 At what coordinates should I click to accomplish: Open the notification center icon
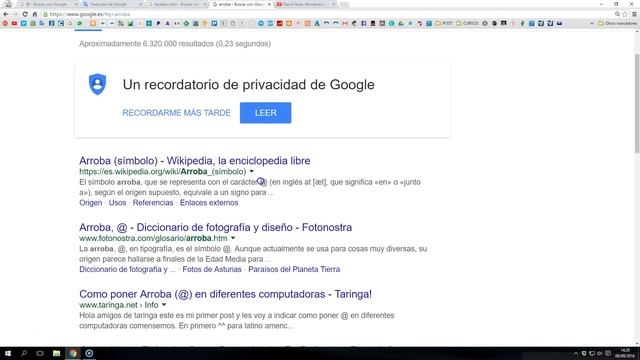point(608,353)
